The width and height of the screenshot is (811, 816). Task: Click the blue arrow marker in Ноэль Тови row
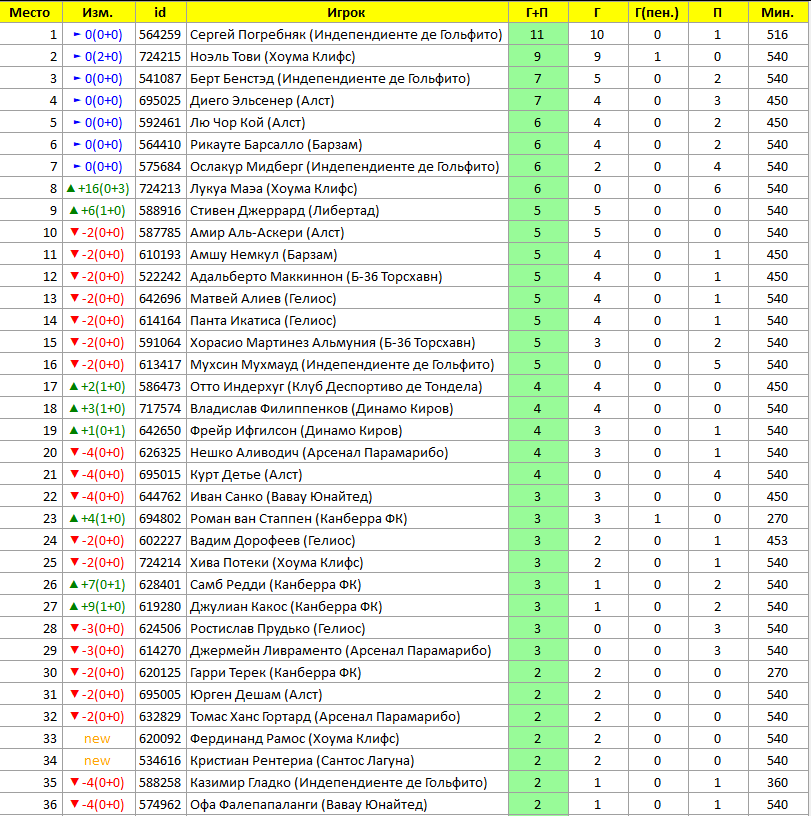pyautogui.click(x=77, y=56)
